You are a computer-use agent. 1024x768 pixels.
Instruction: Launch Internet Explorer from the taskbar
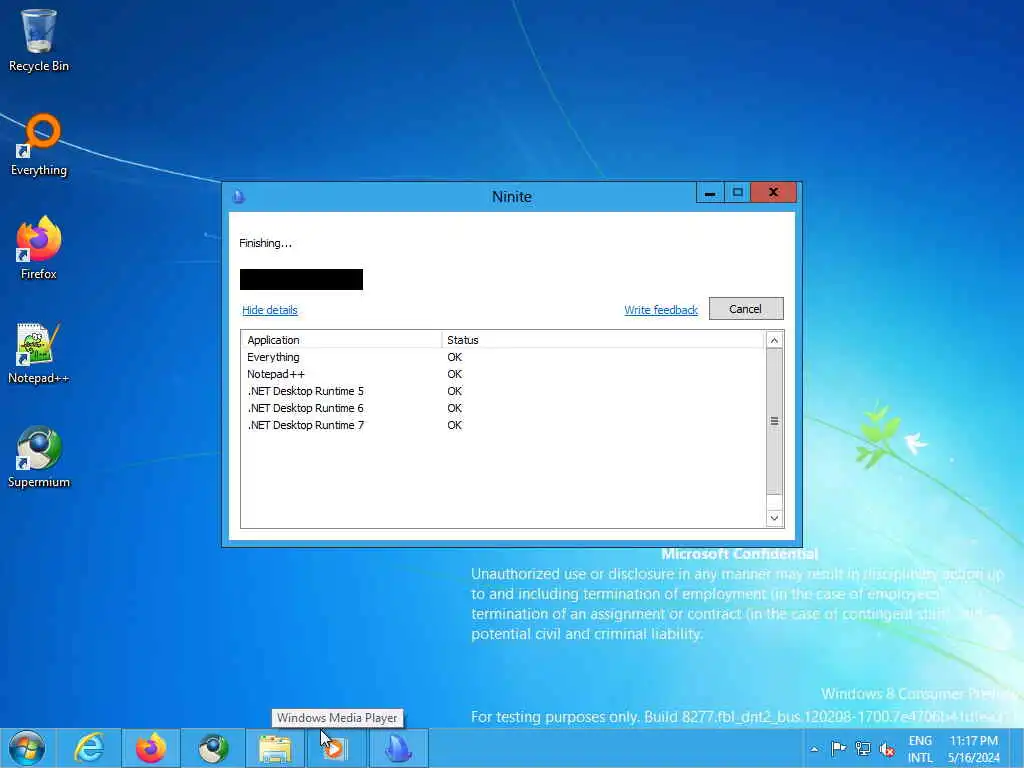click(x=89, y=748)
